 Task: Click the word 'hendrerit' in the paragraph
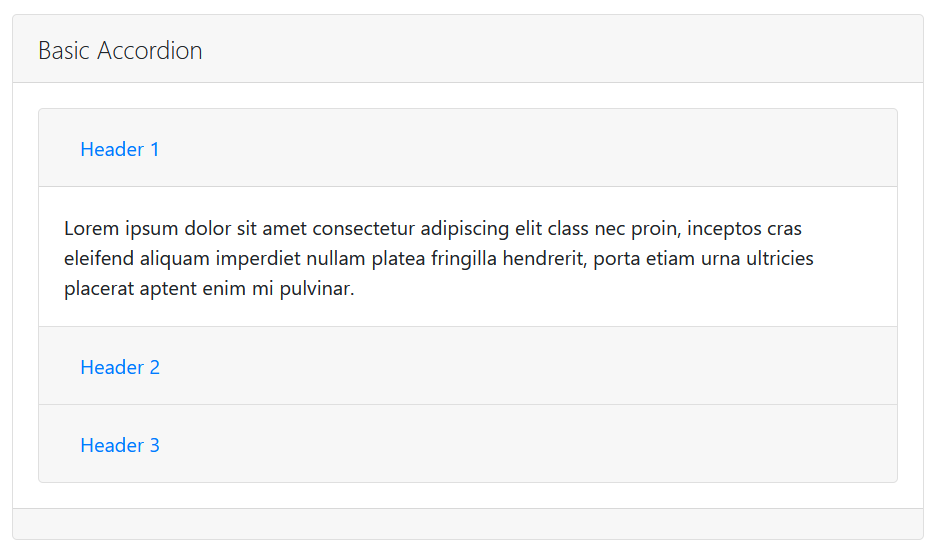point(544,258)
